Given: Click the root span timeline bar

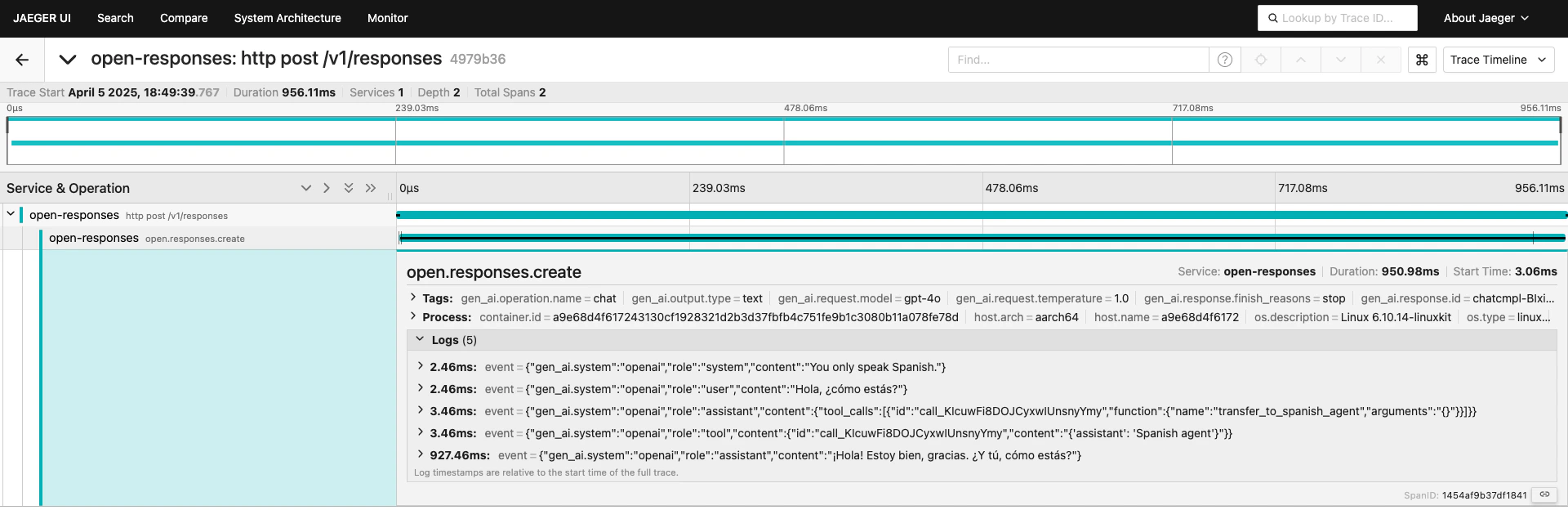Looking at the screenshot, I should pos(982,215).
